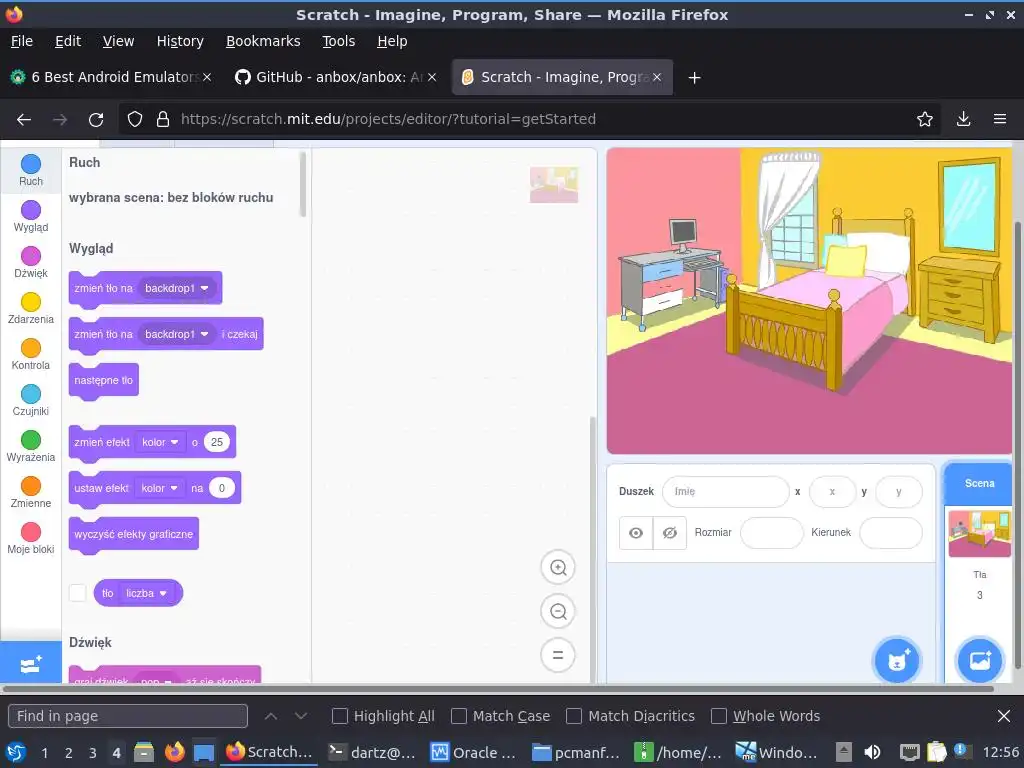Switch to 6 Best Android Emulators tab

point(111,78)
